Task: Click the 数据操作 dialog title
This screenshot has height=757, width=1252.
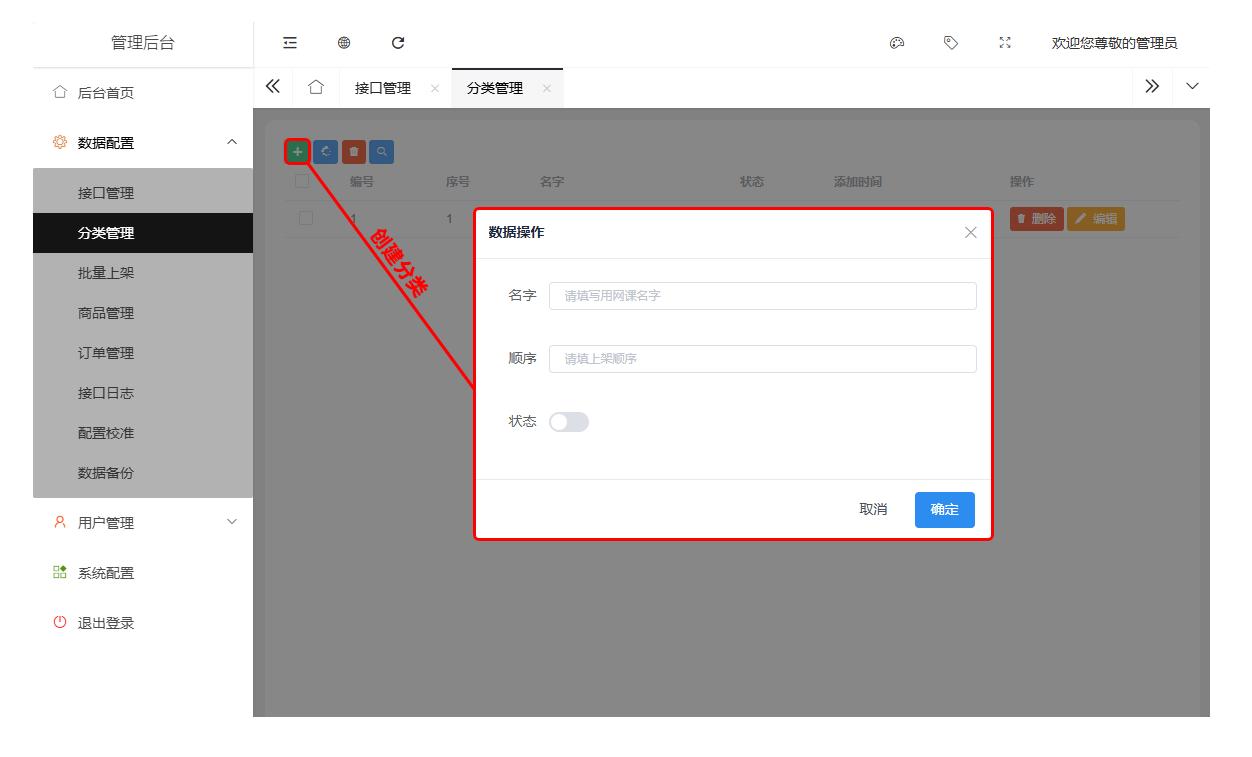Action: coord(516,232)
